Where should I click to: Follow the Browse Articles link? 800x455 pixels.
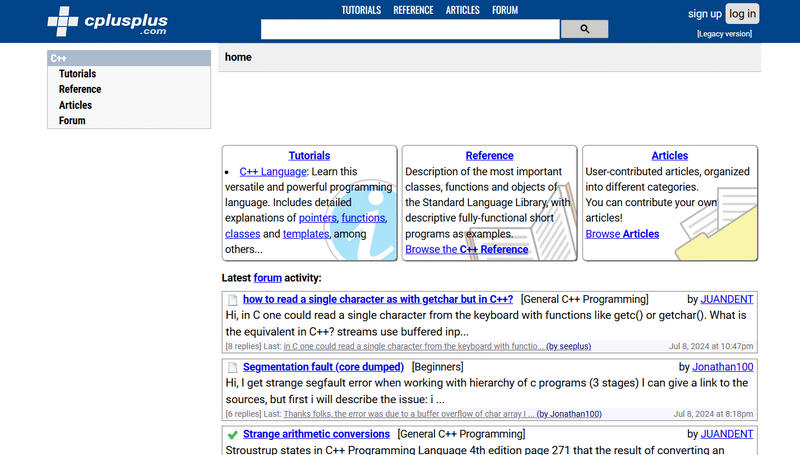click(x=622, y=234)
